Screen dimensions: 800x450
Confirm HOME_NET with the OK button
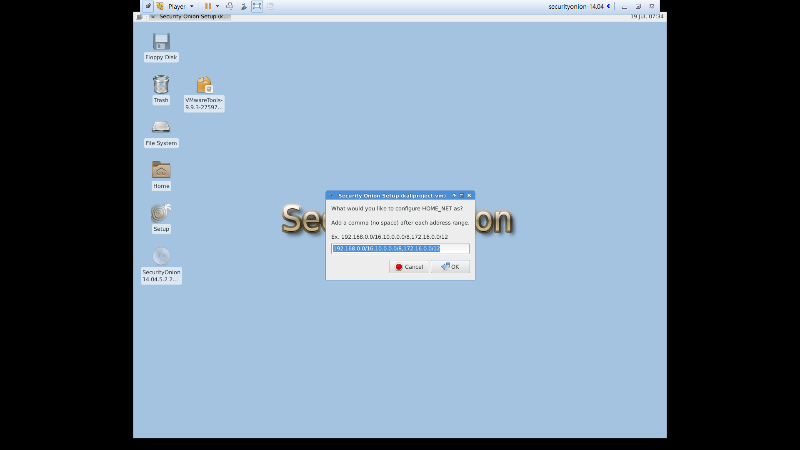point(450,267)
